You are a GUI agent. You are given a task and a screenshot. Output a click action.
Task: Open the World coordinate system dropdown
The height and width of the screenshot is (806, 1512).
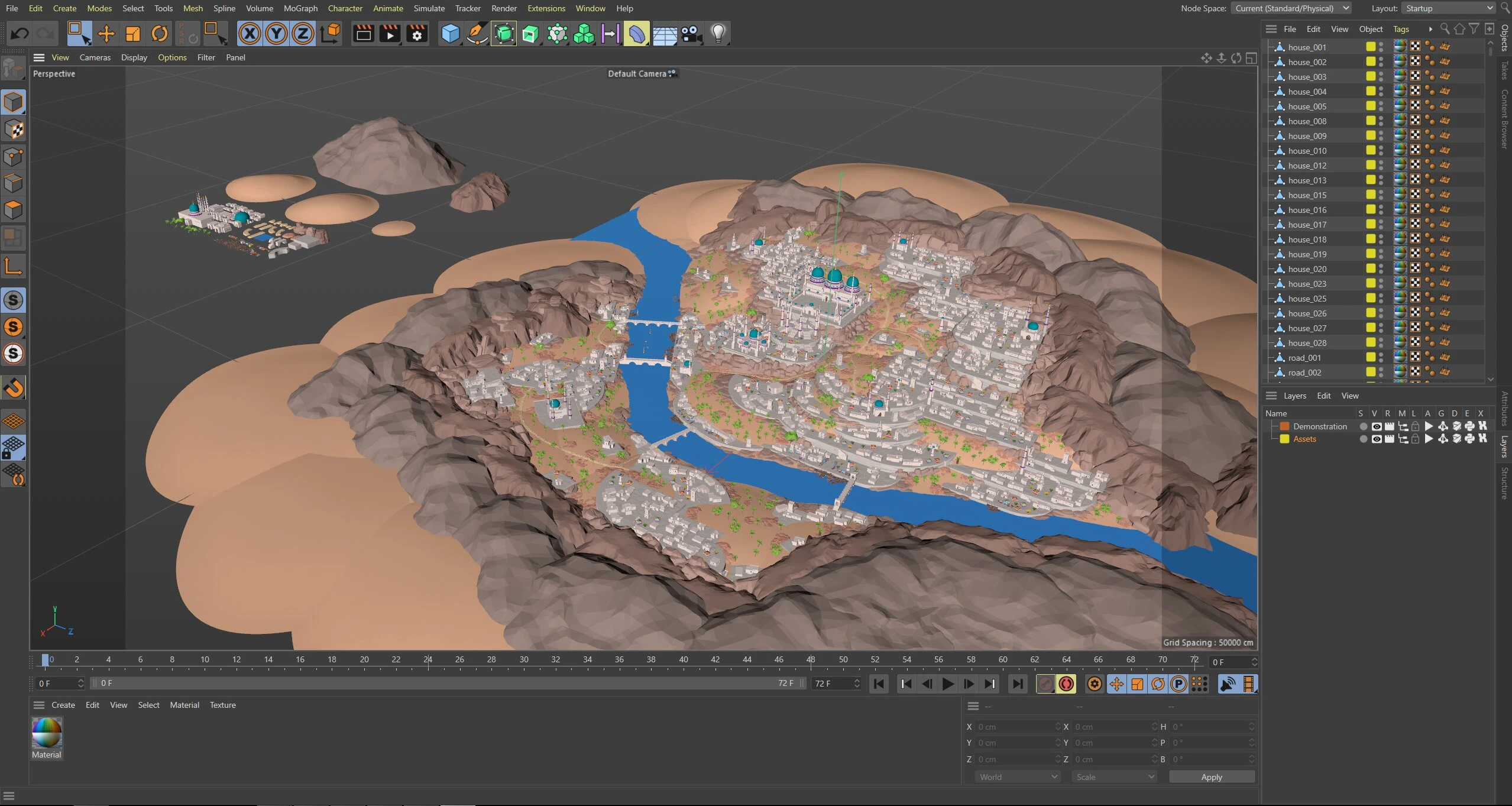pos(1018,777)
